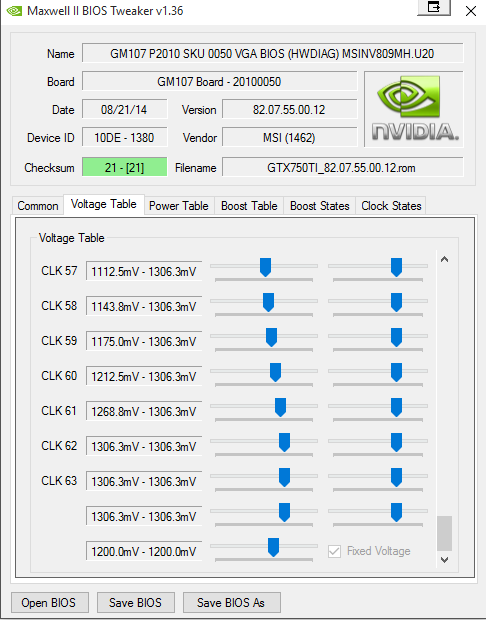
Task: Click the CLK 60 voltage field 1212.5mV
Action: pyautogui.click(x=144, y=376)
